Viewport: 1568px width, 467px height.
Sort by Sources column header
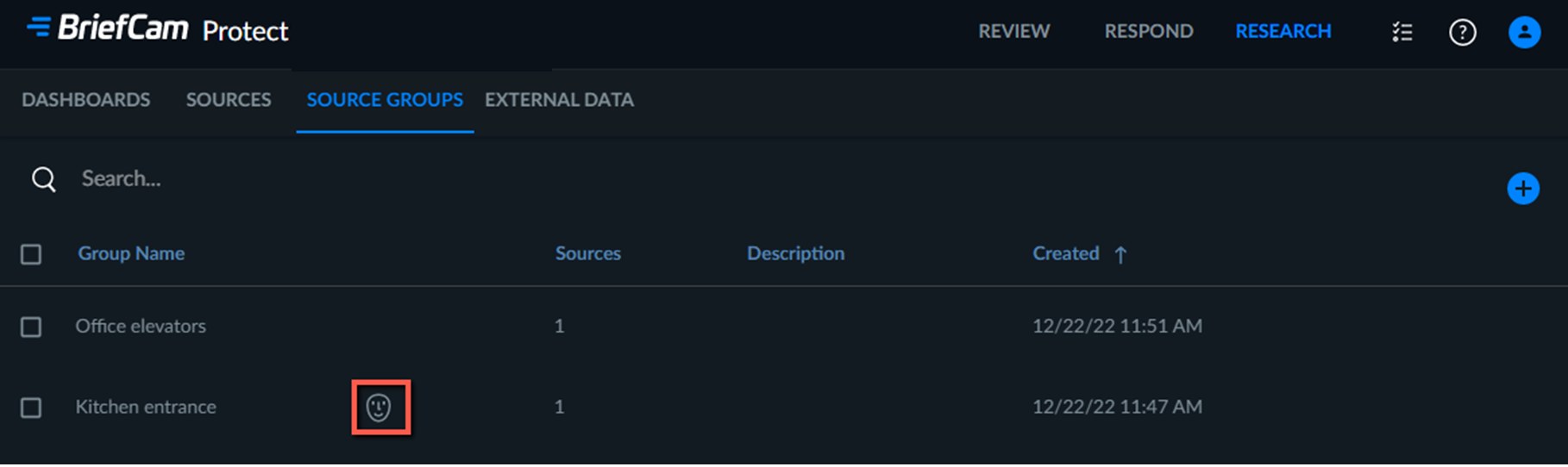pos(588,253)
